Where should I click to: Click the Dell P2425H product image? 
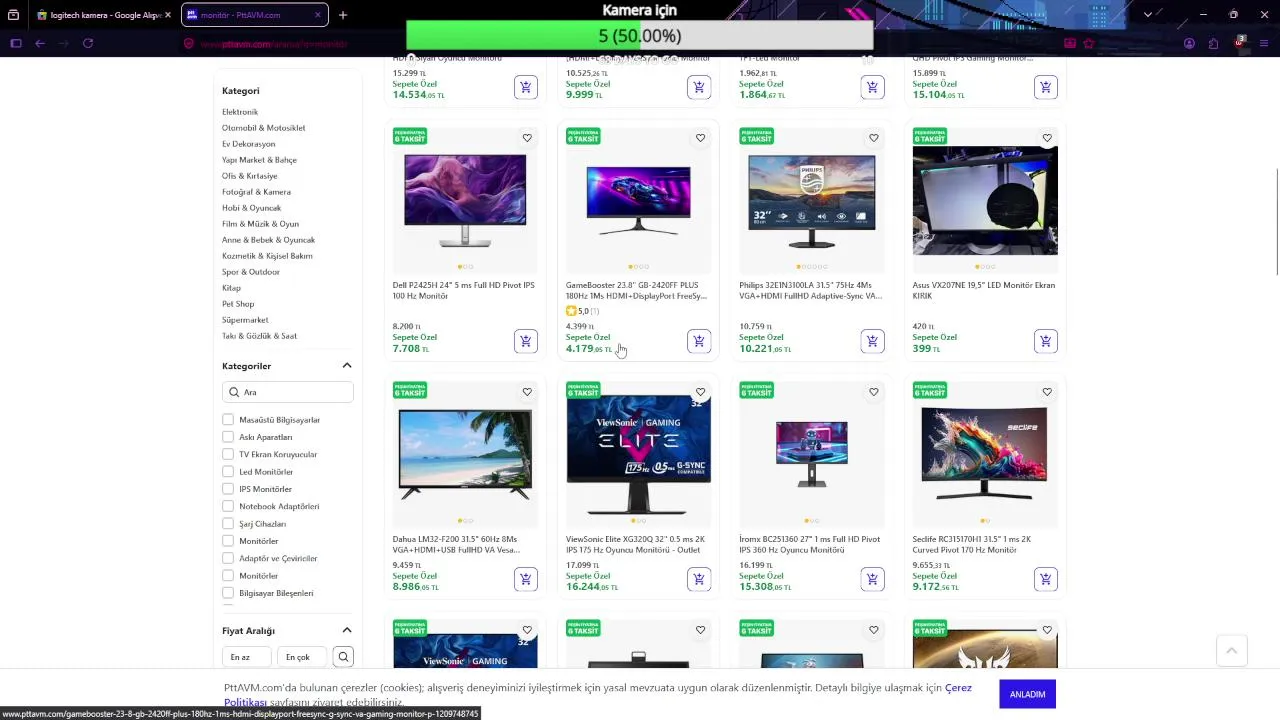(x=465, y=201)
